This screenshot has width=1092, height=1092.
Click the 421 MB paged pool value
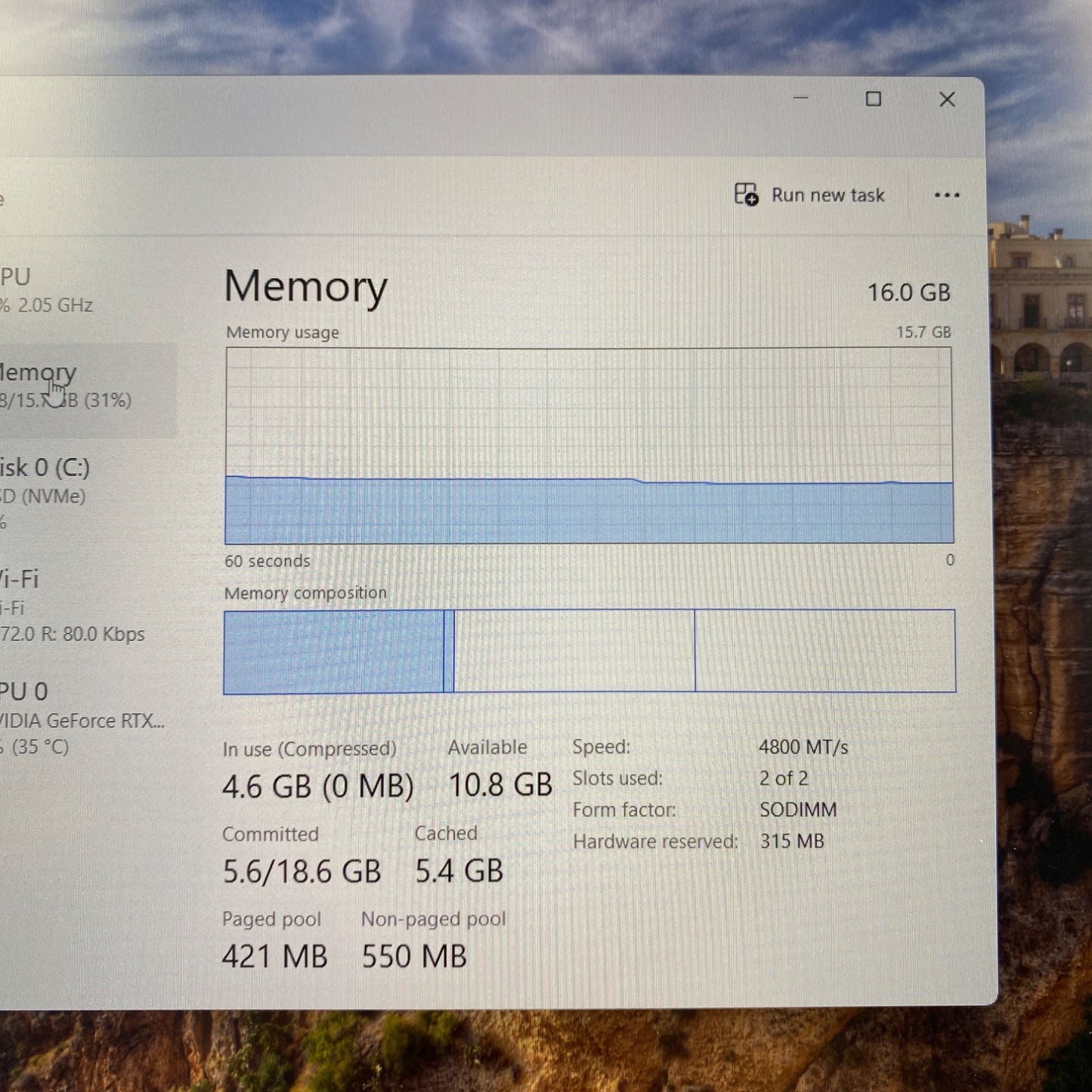click(x=275, y=957)
